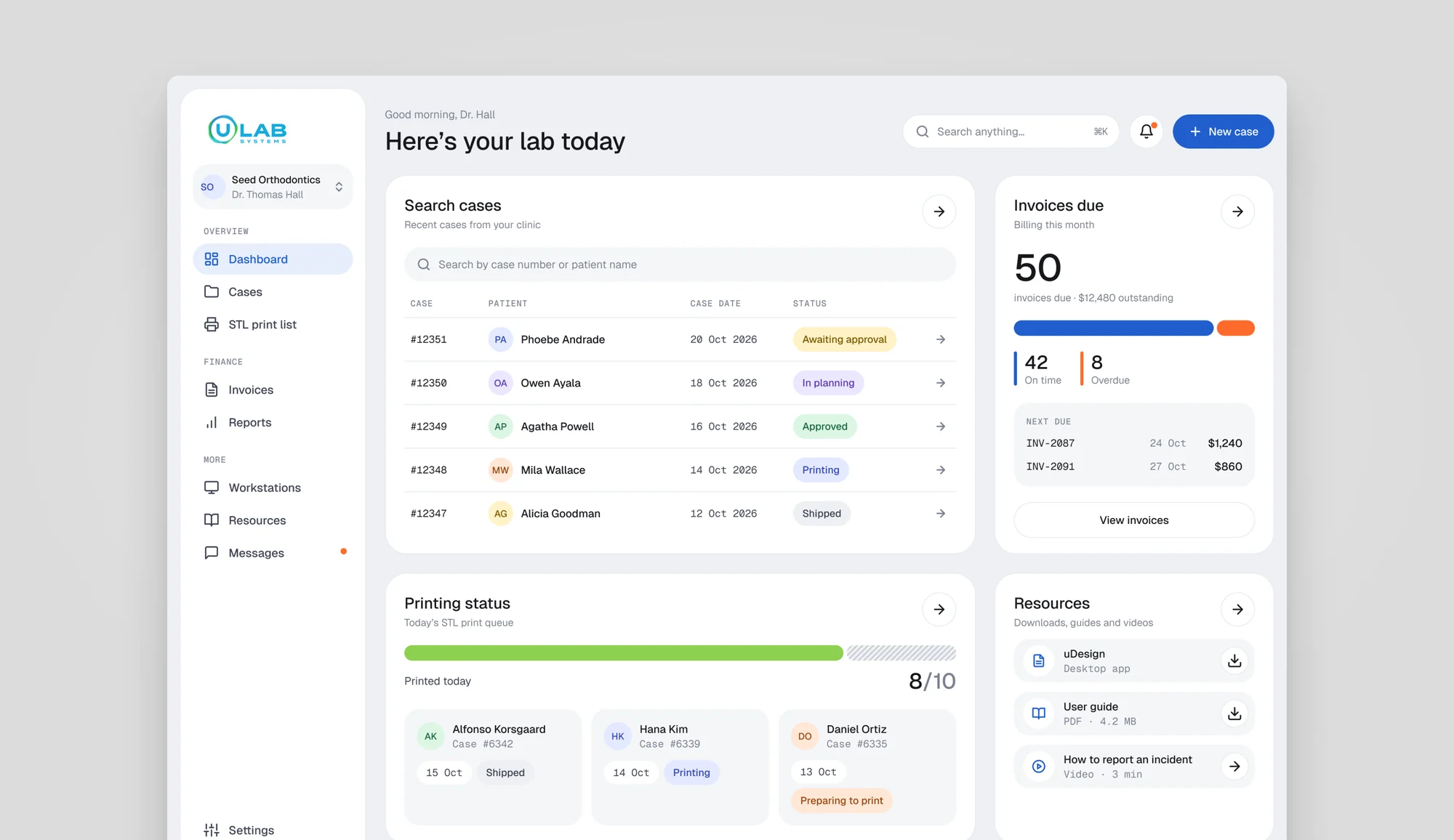Open Resources in the sidebar

point(273,520)
